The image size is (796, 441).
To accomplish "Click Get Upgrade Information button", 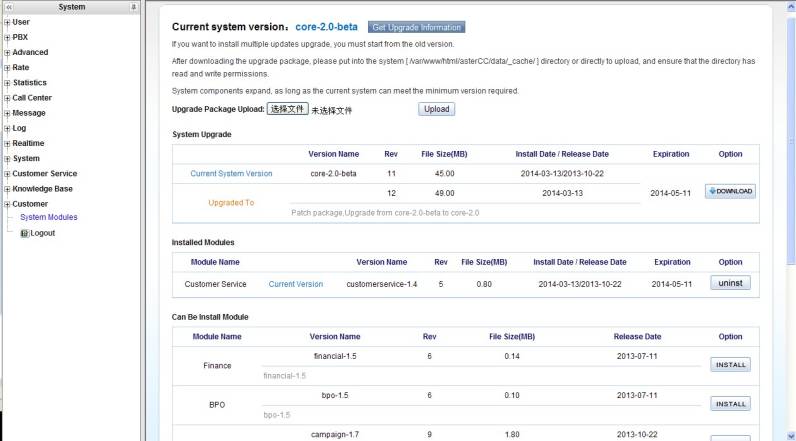I will pyautogui.click(x=416, y=27).
